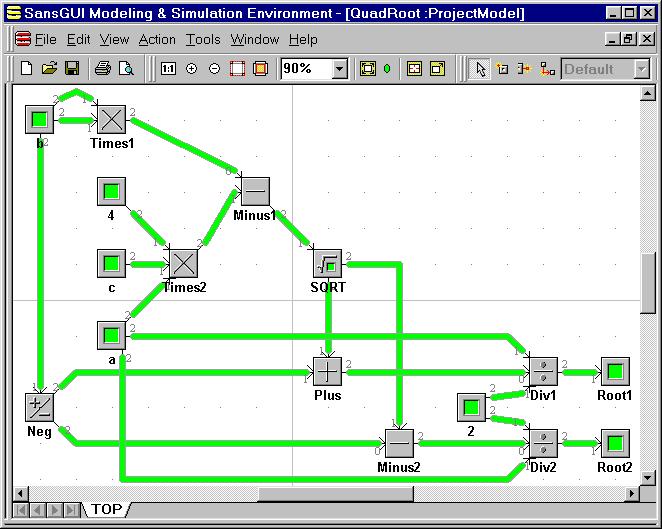The image size is (662, 529).
Task: Click the zoom out minus icon
Action: (214, 69)
